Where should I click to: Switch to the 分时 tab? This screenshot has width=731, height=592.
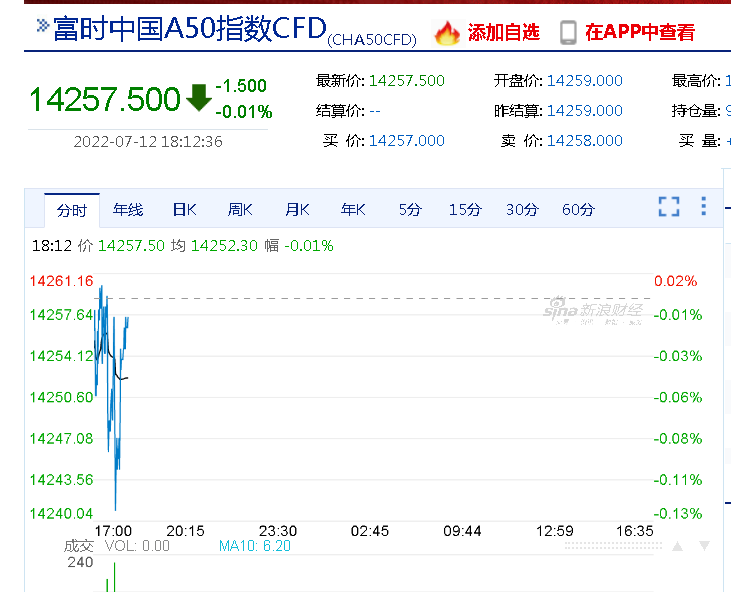pos(72,210)
